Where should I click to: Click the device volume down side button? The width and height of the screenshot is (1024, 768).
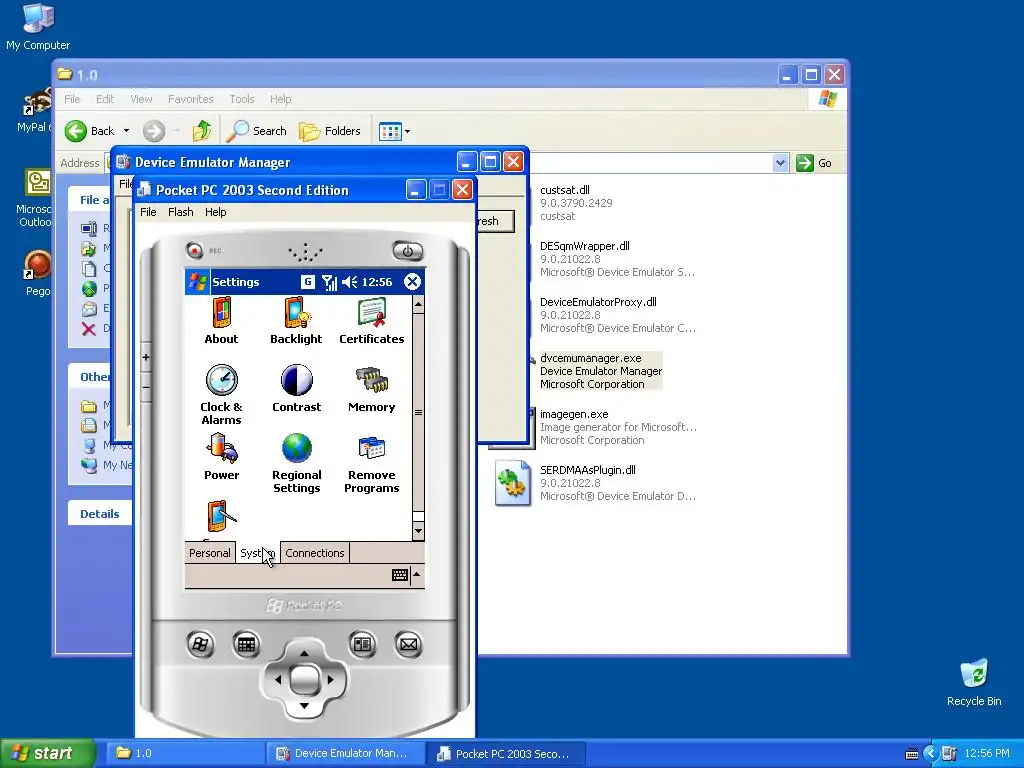[146, 387]
